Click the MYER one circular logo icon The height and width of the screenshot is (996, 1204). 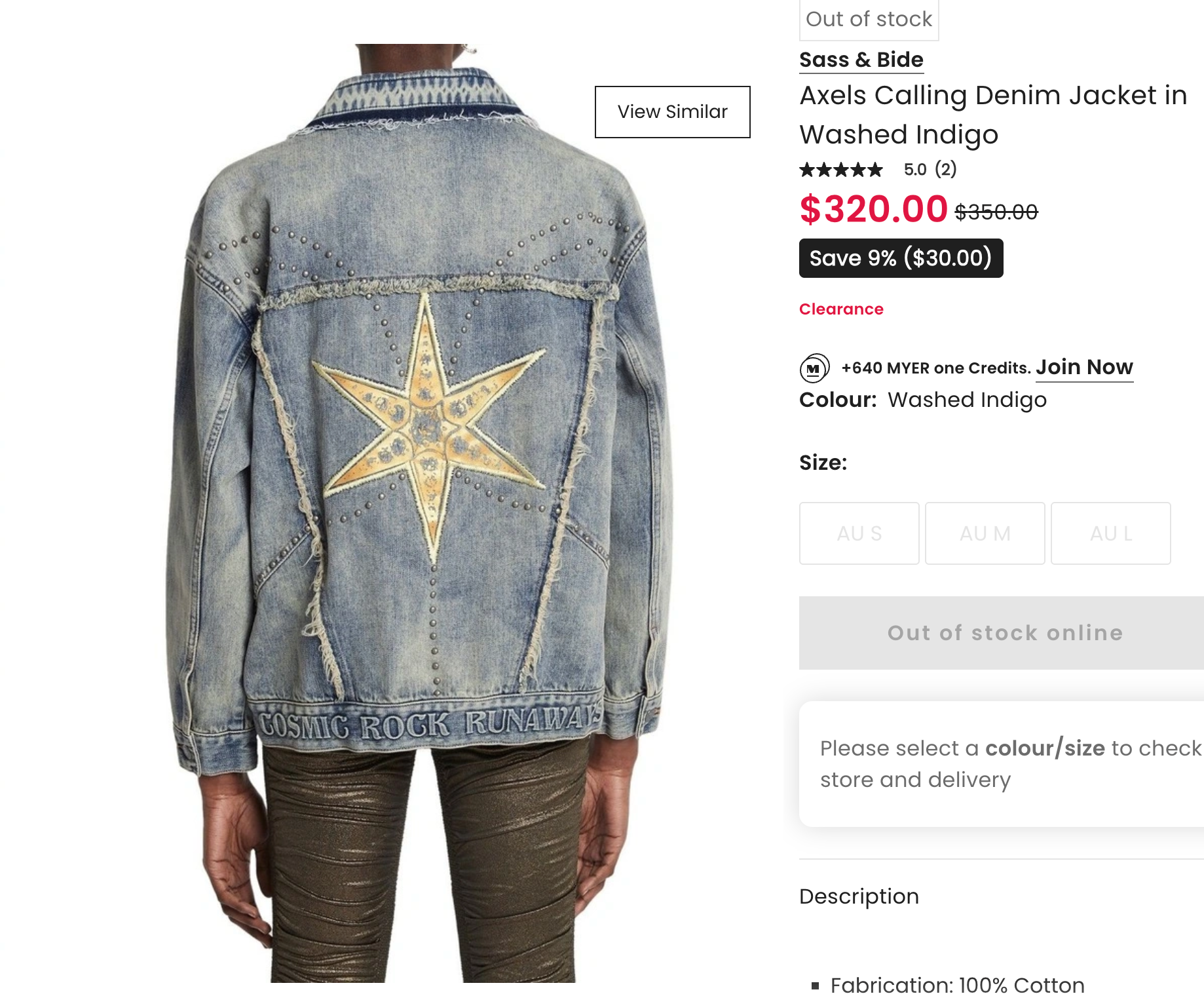click(814, 368)
